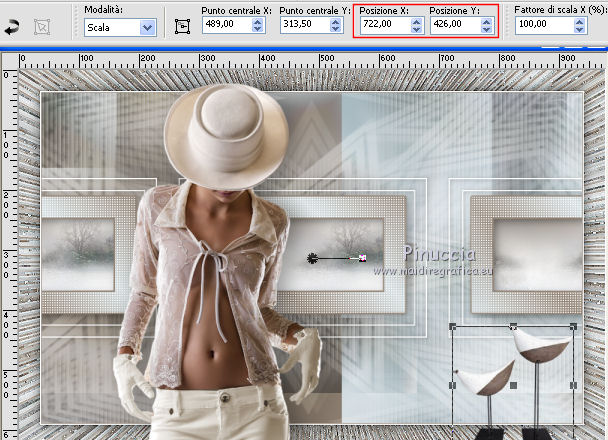This screenshot has height=440, width=608.
Task: Decrease Punto centrale Y value
Action: coord(335,29)
